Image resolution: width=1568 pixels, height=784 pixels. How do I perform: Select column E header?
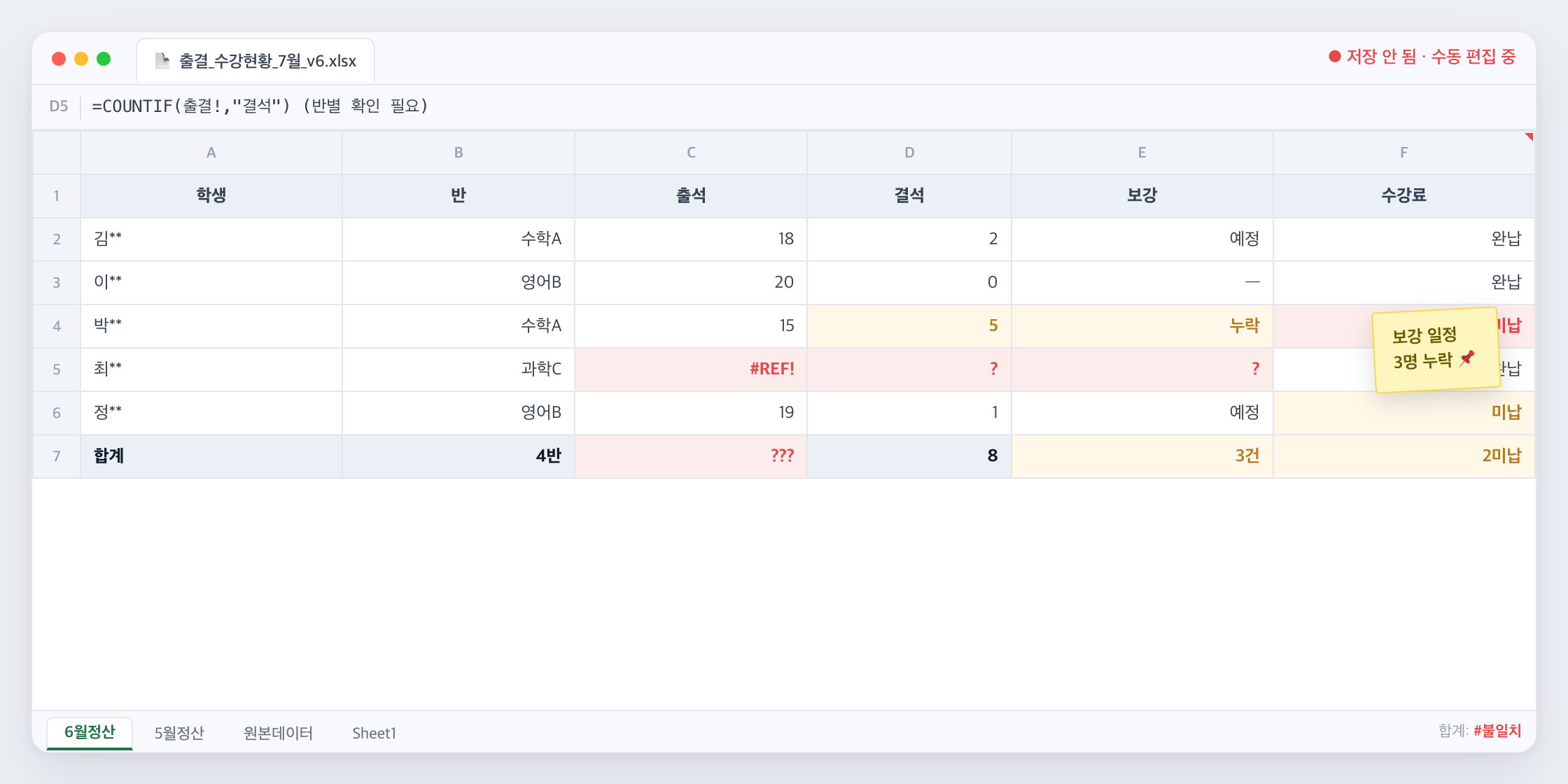(1142, 153)
